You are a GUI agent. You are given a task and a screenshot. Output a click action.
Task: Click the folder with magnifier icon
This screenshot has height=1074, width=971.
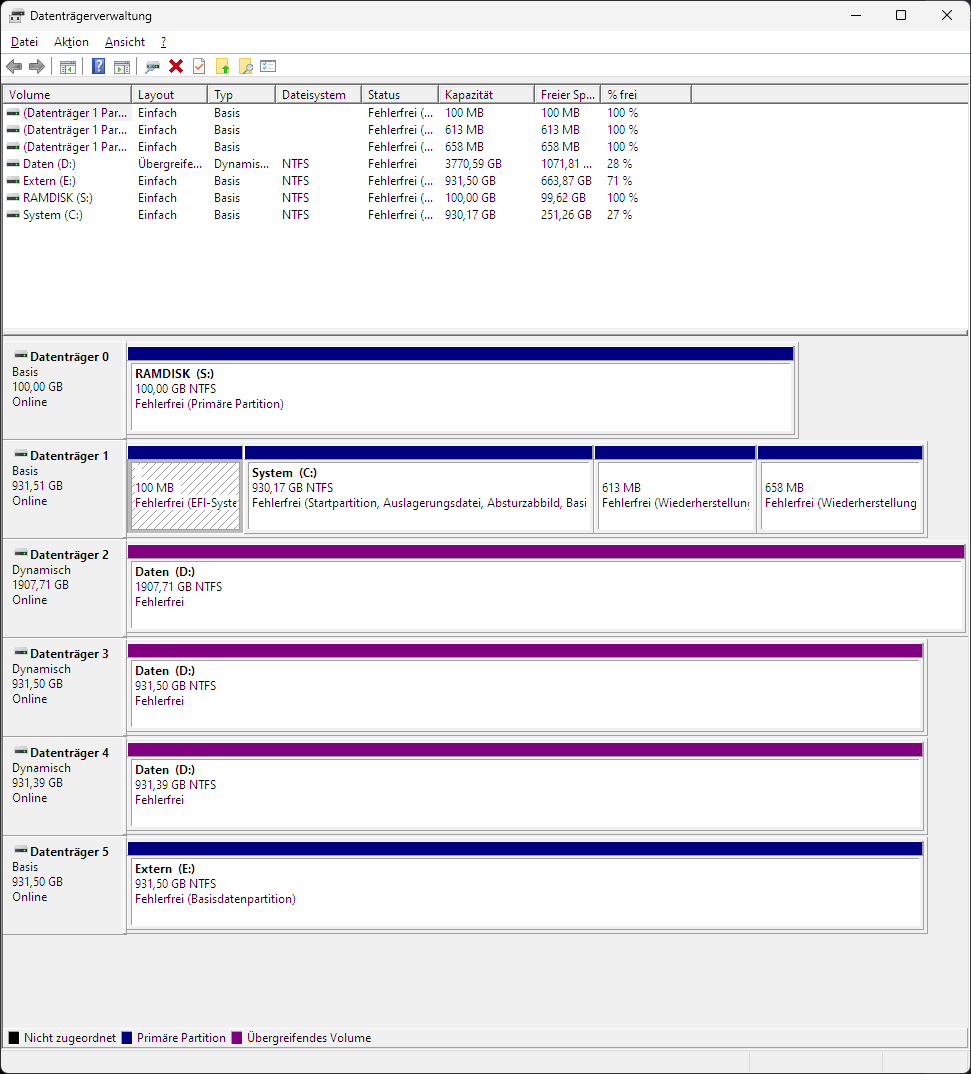click(x=246, y=66)
